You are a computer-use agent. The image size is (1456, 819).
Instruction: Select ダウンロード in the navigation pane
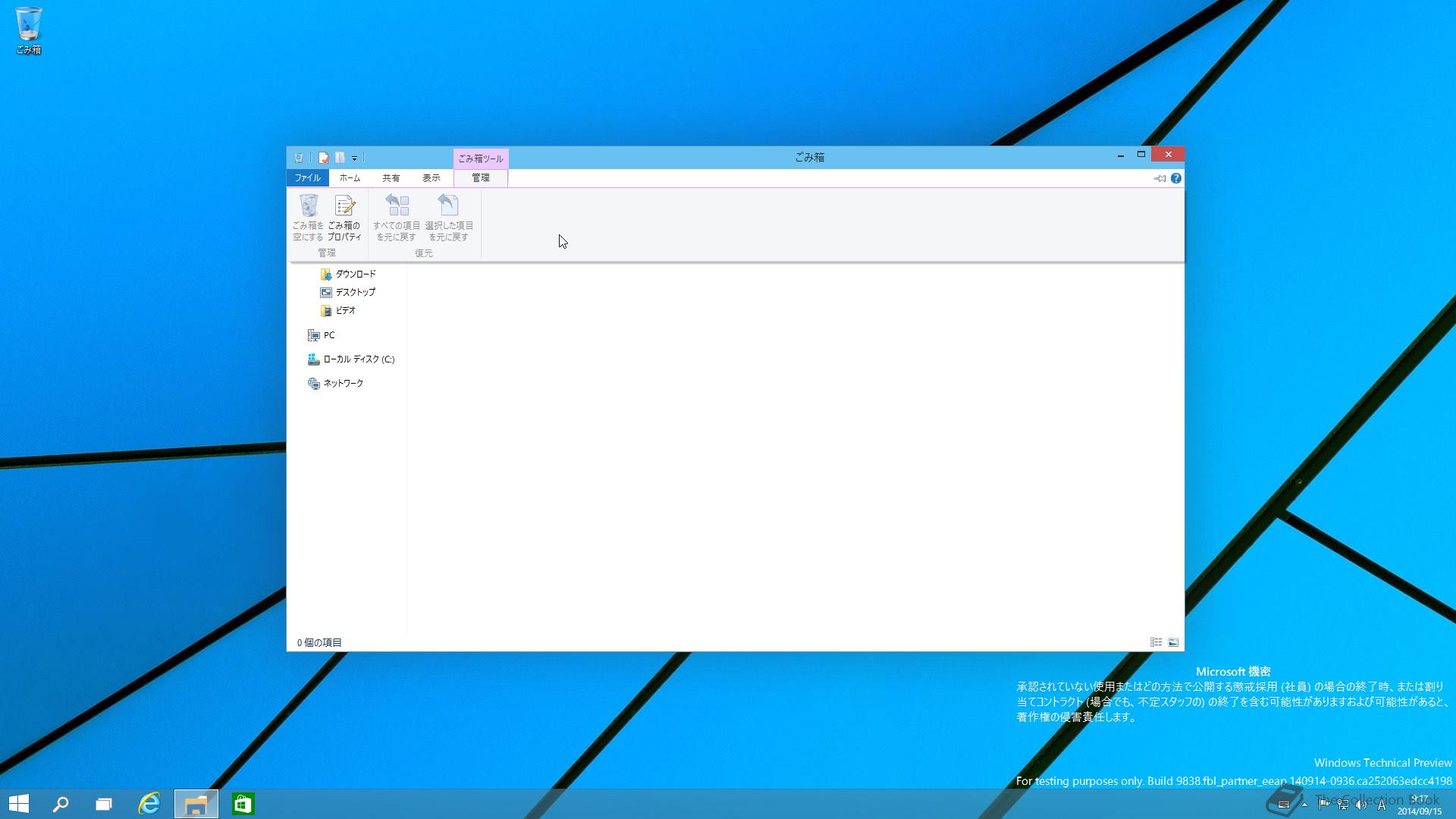pos(348,274)
